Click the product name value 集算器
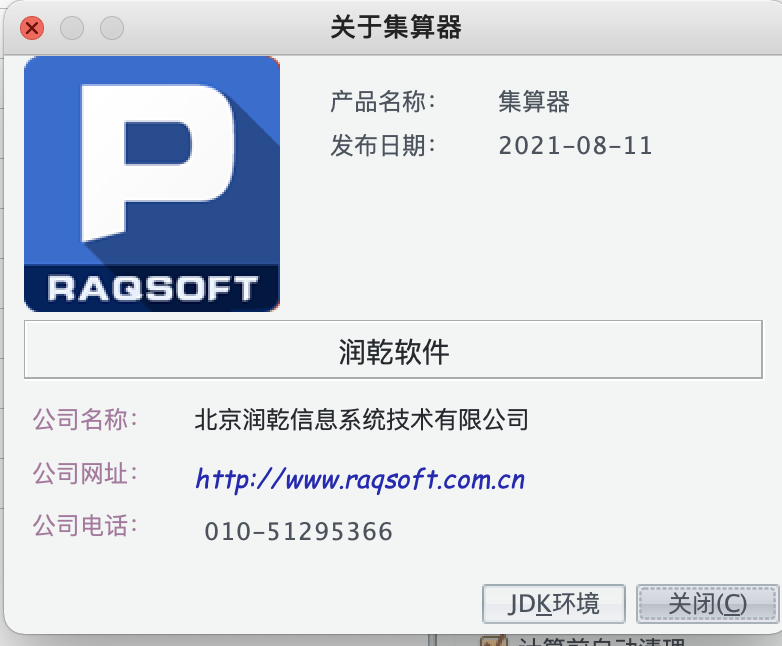This screenshot has height=646, width=782. tap(534, 102)
